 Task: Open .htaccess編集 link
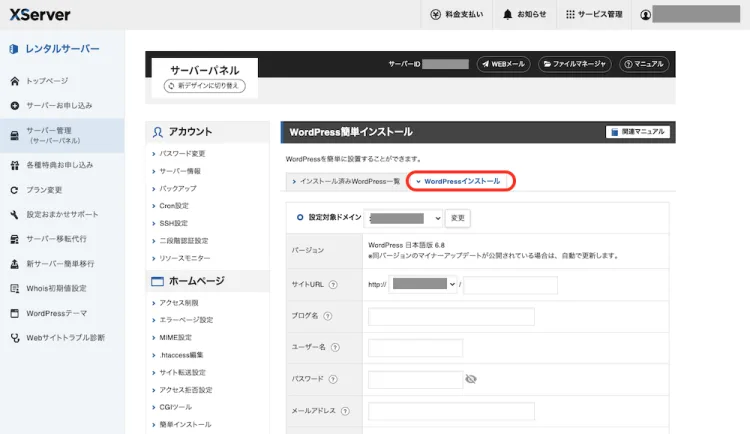[x=181, y=355]
